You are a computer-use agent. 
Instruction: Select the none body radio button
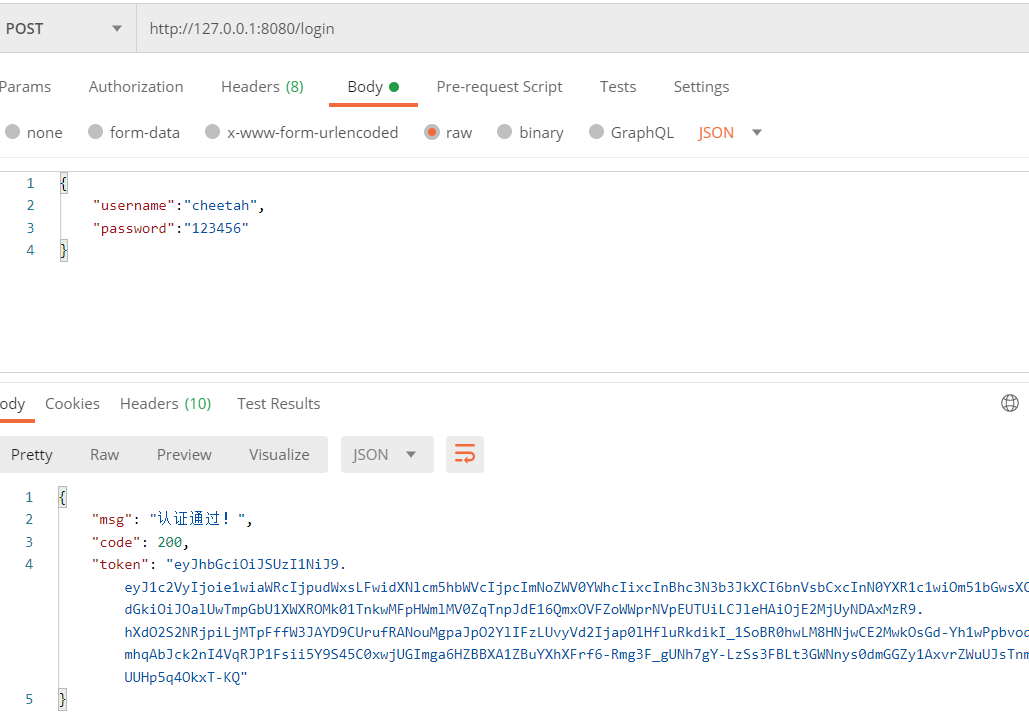coord(13,132)
